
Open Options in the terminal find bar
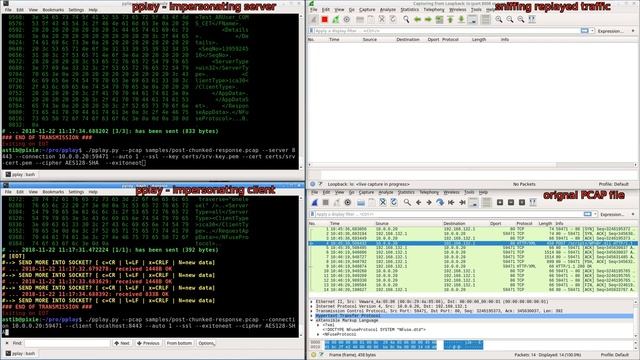pos(206,343)
